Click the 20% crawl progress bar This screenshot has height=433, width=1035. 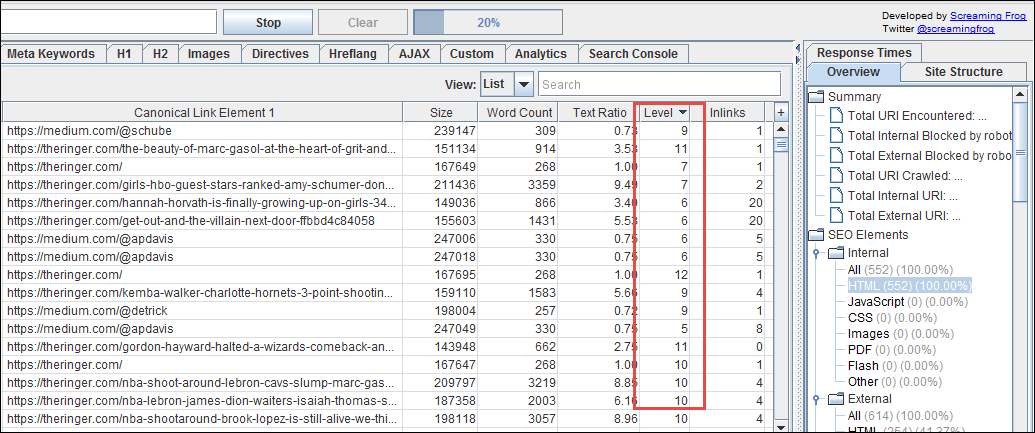(488, 22)
